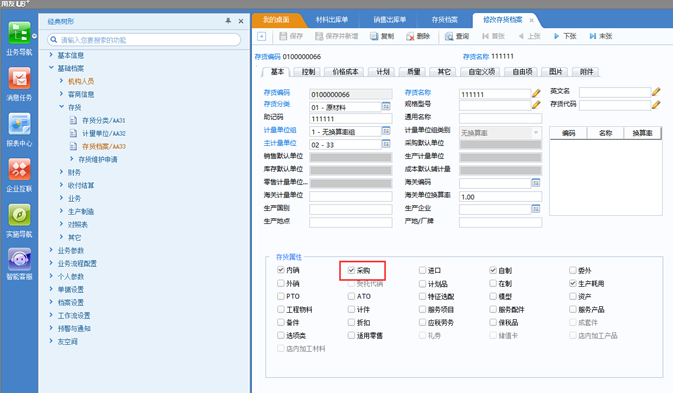
Task: Click document icon of 存货分类/AA31
Action: [73, 120]
